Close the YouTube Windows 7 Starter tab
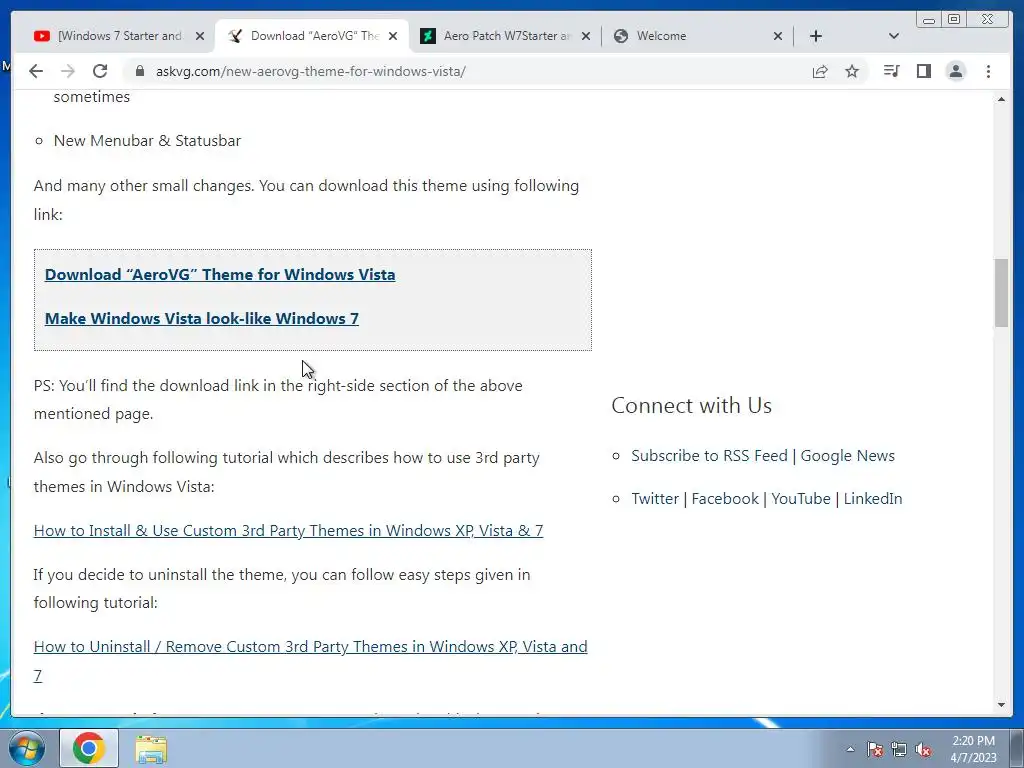This screenshot has width=1024, height=768. click(x=200, y=36)
